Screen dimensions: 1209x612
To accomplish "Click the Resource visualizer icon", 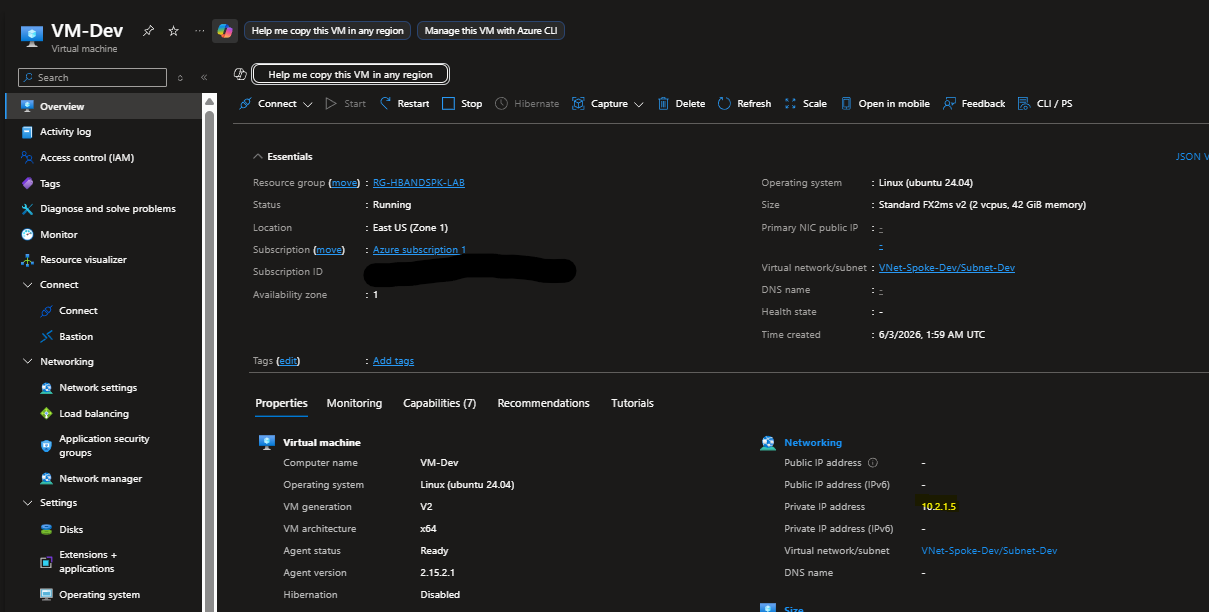I will [x=28, y=260].
